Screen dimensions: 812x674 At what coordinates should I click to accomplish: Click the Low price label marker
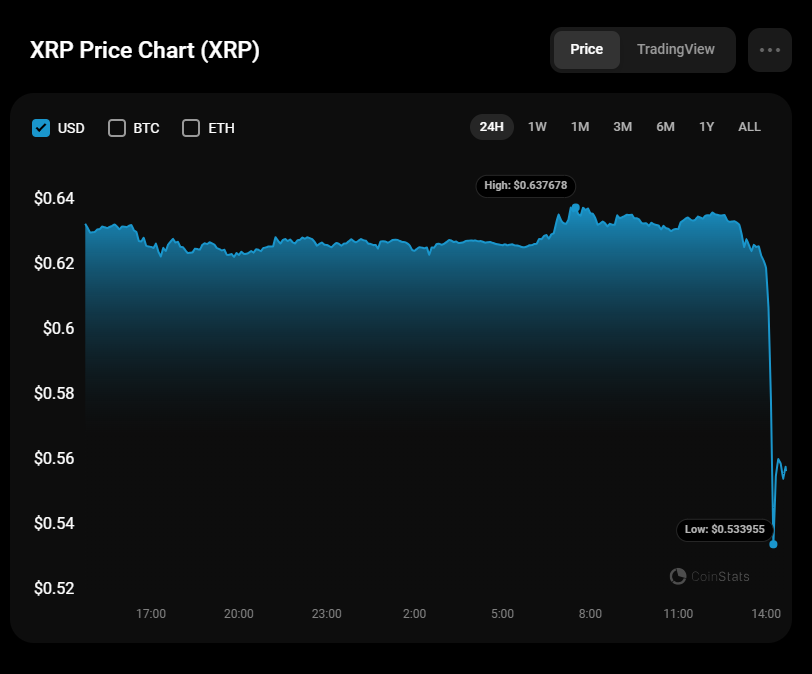[725, 529]
